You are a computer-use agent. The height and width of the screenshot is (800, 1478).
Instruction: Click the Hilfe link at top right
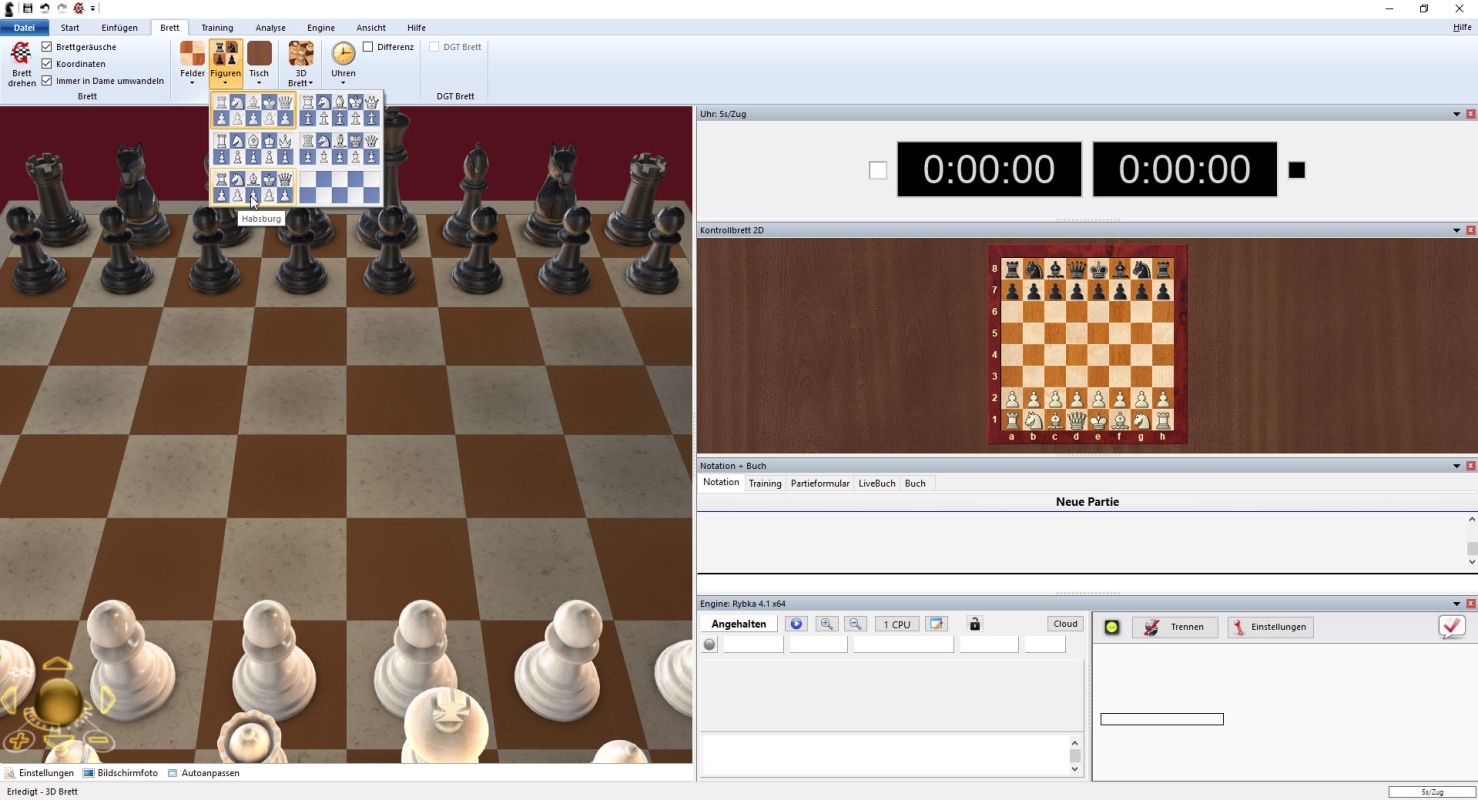(x=1462, y=28)
